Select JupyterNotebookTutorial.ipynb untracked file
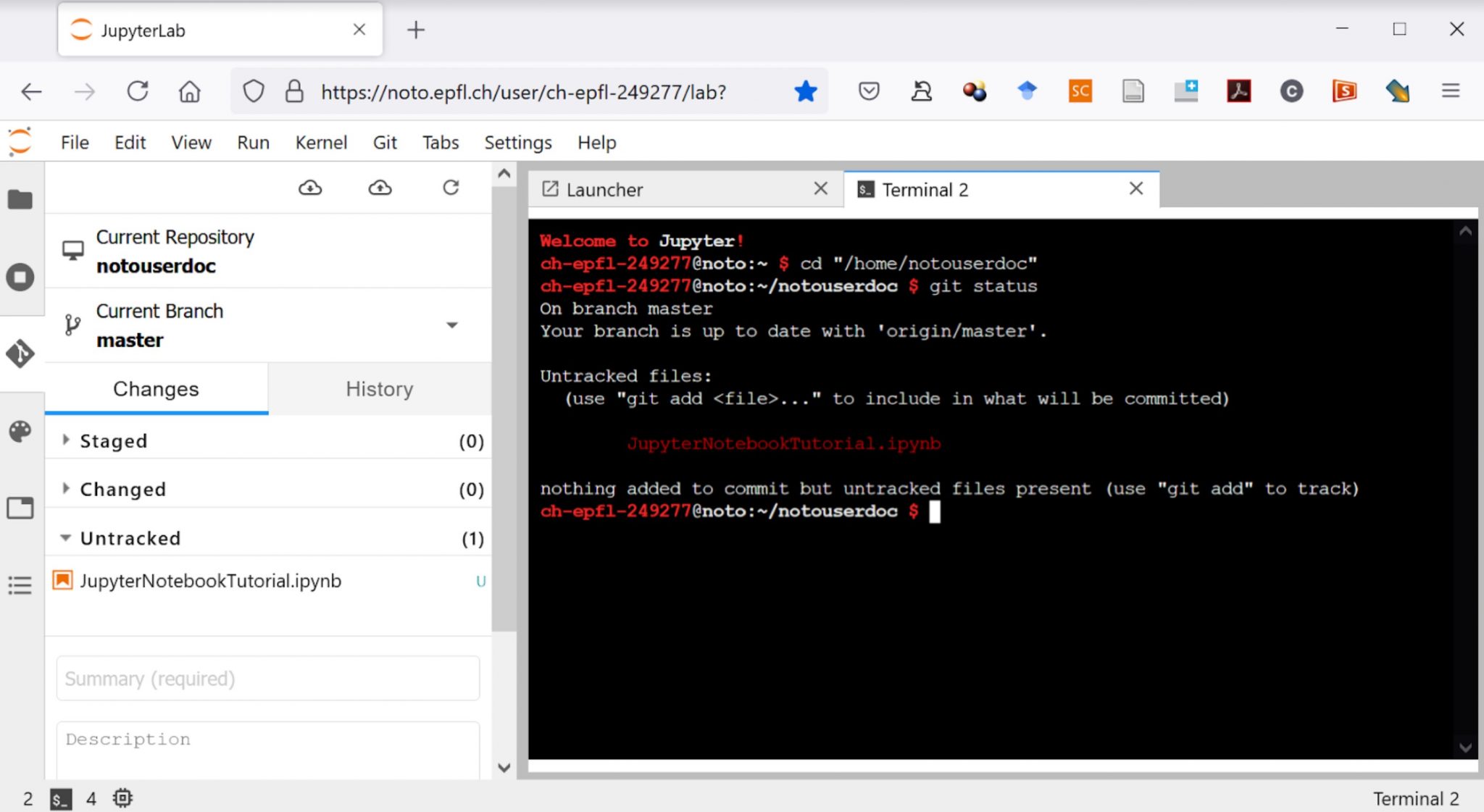1484x812 pixels. coord(211,580)
